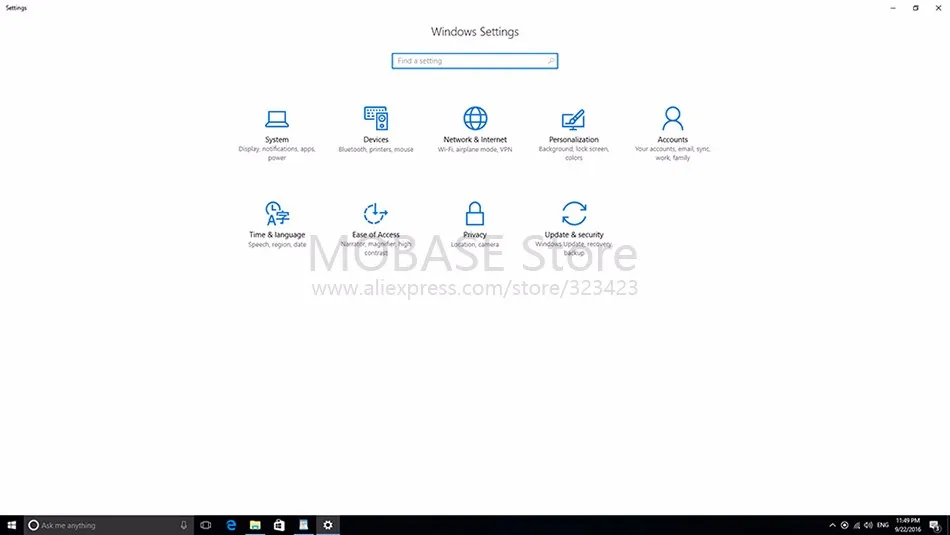This screenshot has width=950, height=535.
Task: Close the Settings window
Action: pyautogui.click(x=938, y=8)
